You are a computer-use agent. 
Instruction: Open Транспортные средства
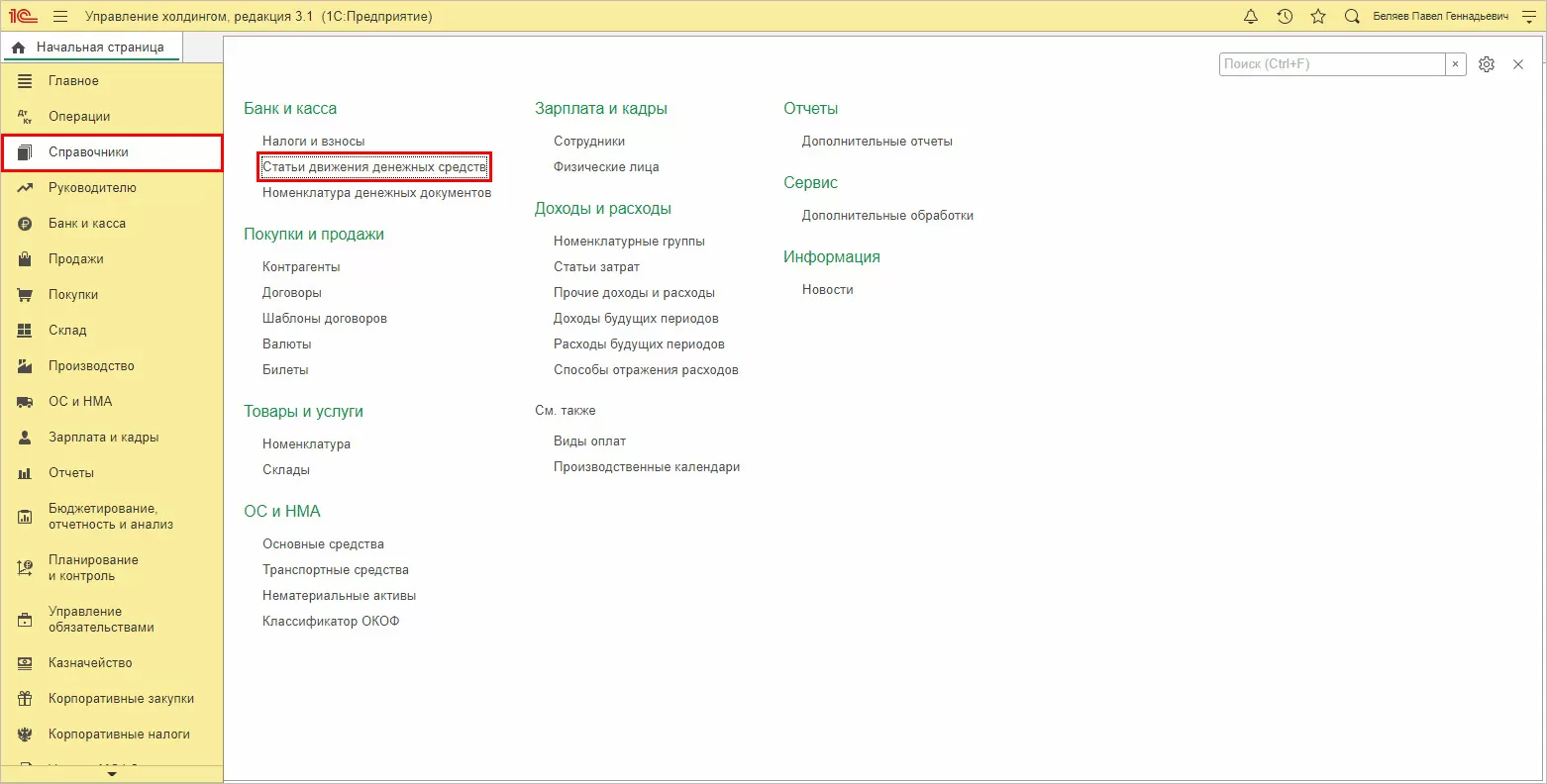(x=336, y=570)
